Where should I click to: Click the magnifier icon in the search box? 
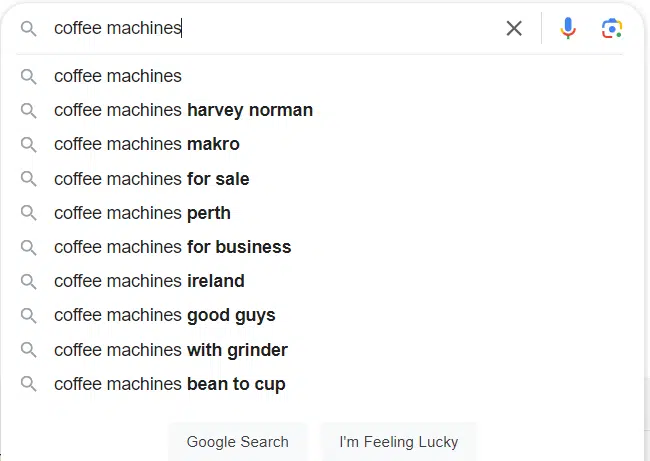(29, 29)
